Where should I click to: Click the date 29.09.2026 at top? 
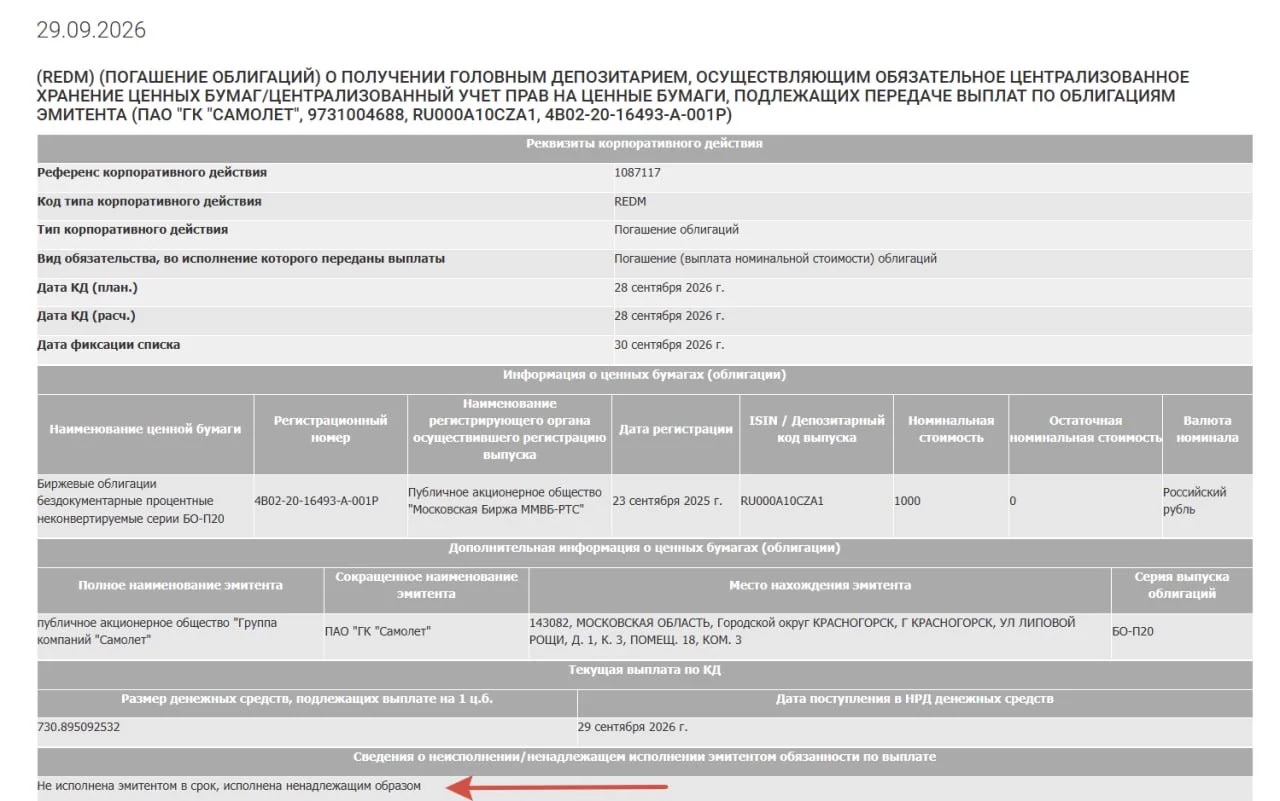91,30
